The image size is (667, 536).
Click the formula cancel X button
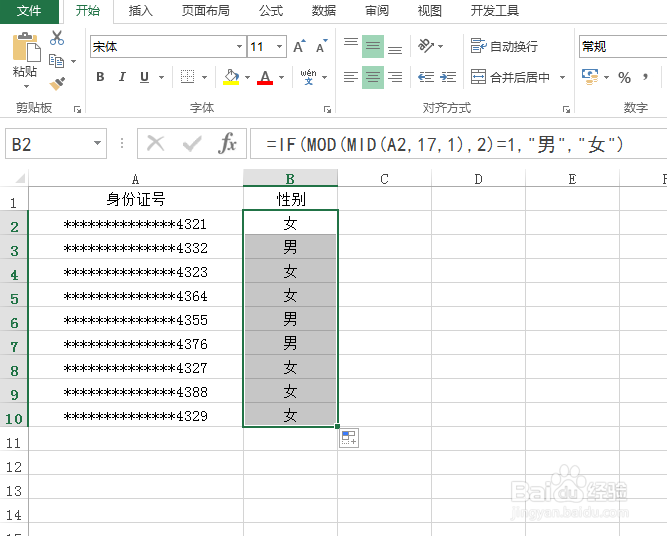click(x=156, y=143)
